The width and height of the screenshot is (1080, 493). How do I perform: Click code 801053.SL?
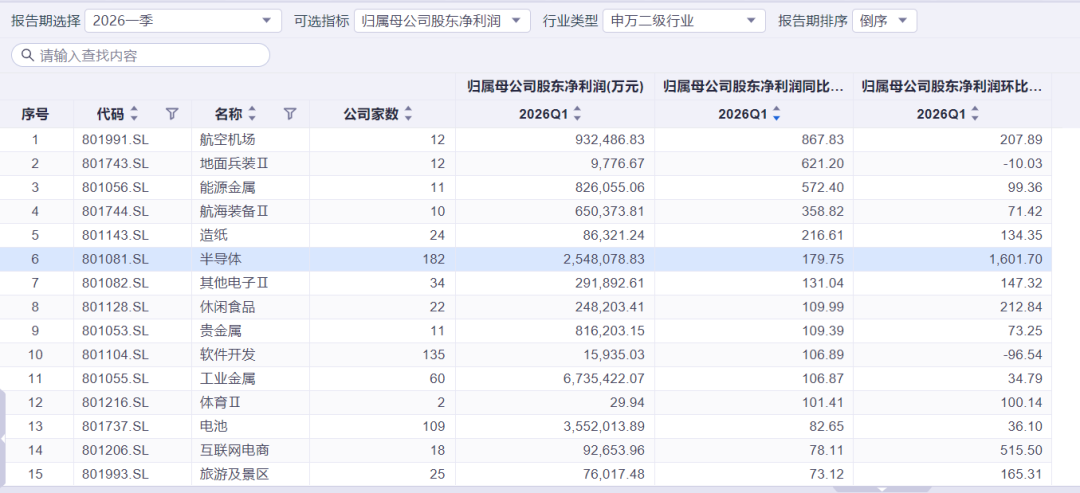pyautogui.click(x=115, y=331)
